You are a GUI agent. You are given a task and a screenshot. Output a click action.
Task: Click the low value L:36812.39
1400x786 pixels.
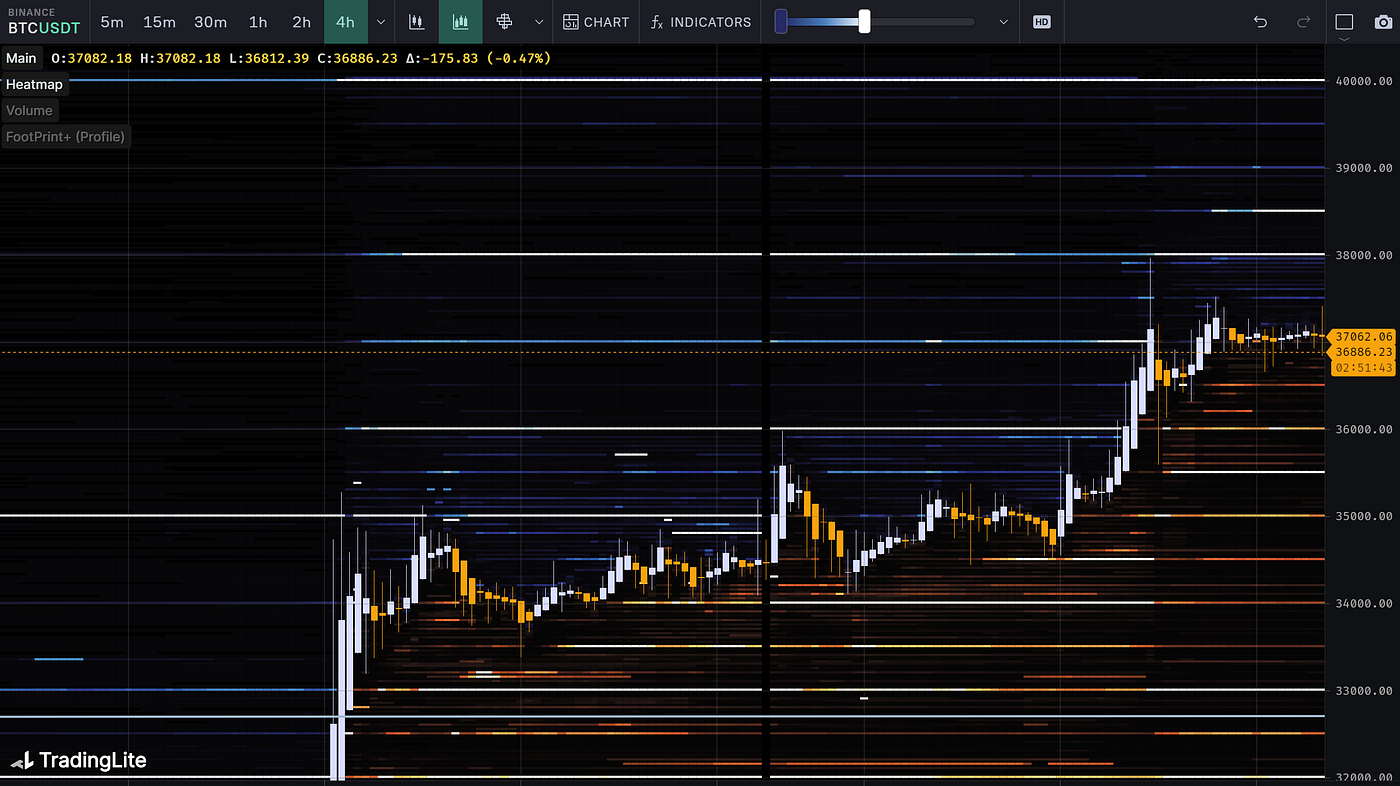(x=269, y=58)
